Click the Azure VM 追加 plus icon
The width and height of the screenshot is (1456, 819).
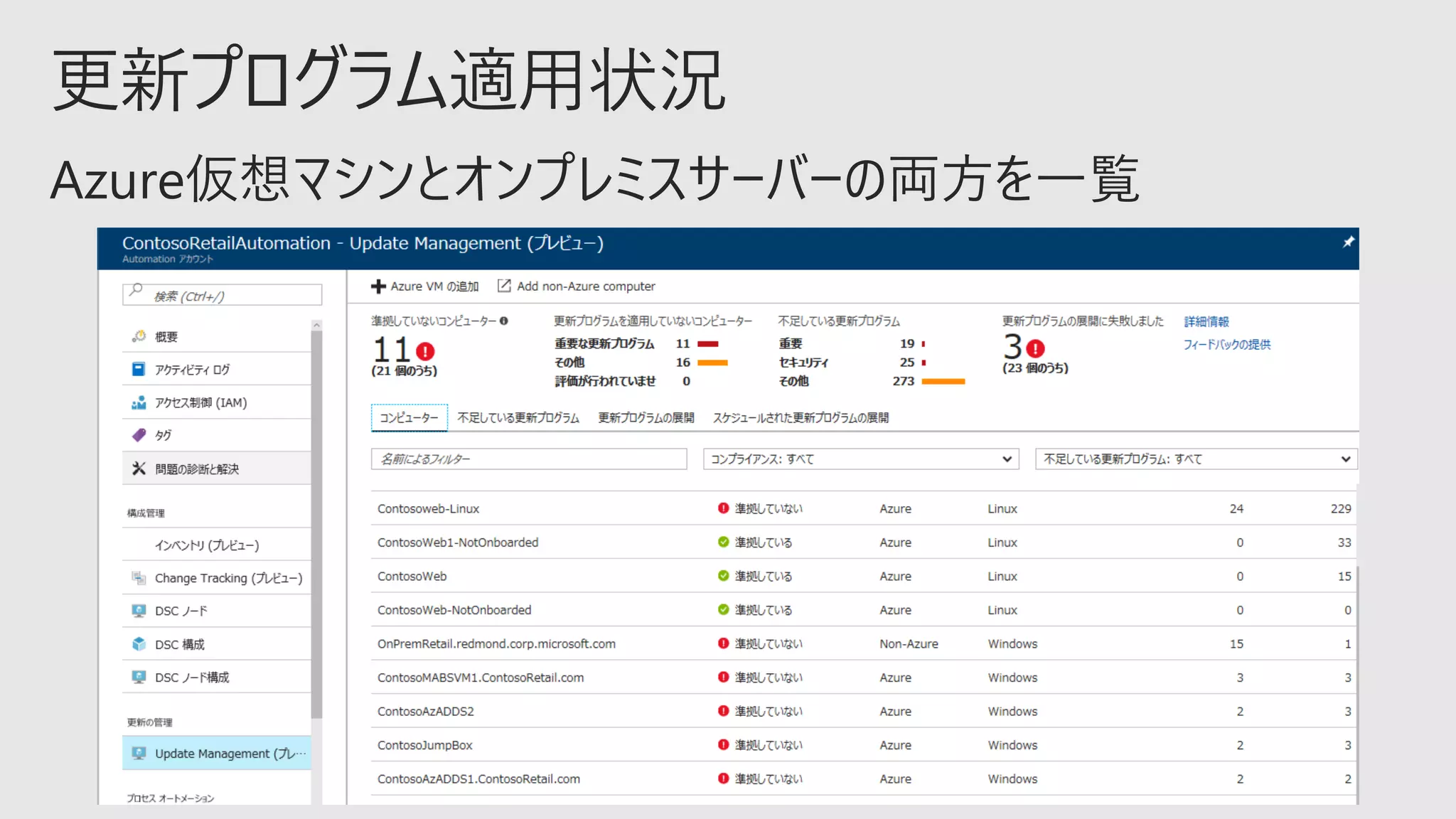click(378, 287)
